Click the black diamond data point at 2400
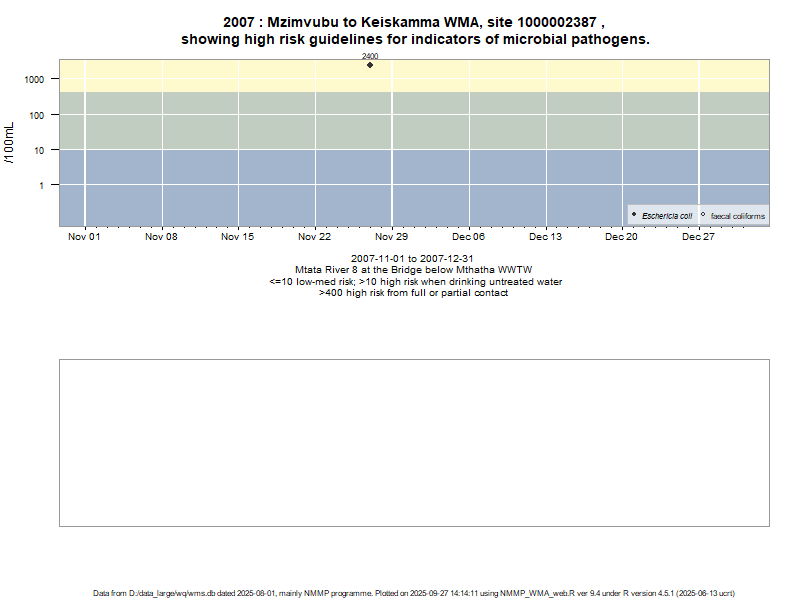 (x=370, y=65)
